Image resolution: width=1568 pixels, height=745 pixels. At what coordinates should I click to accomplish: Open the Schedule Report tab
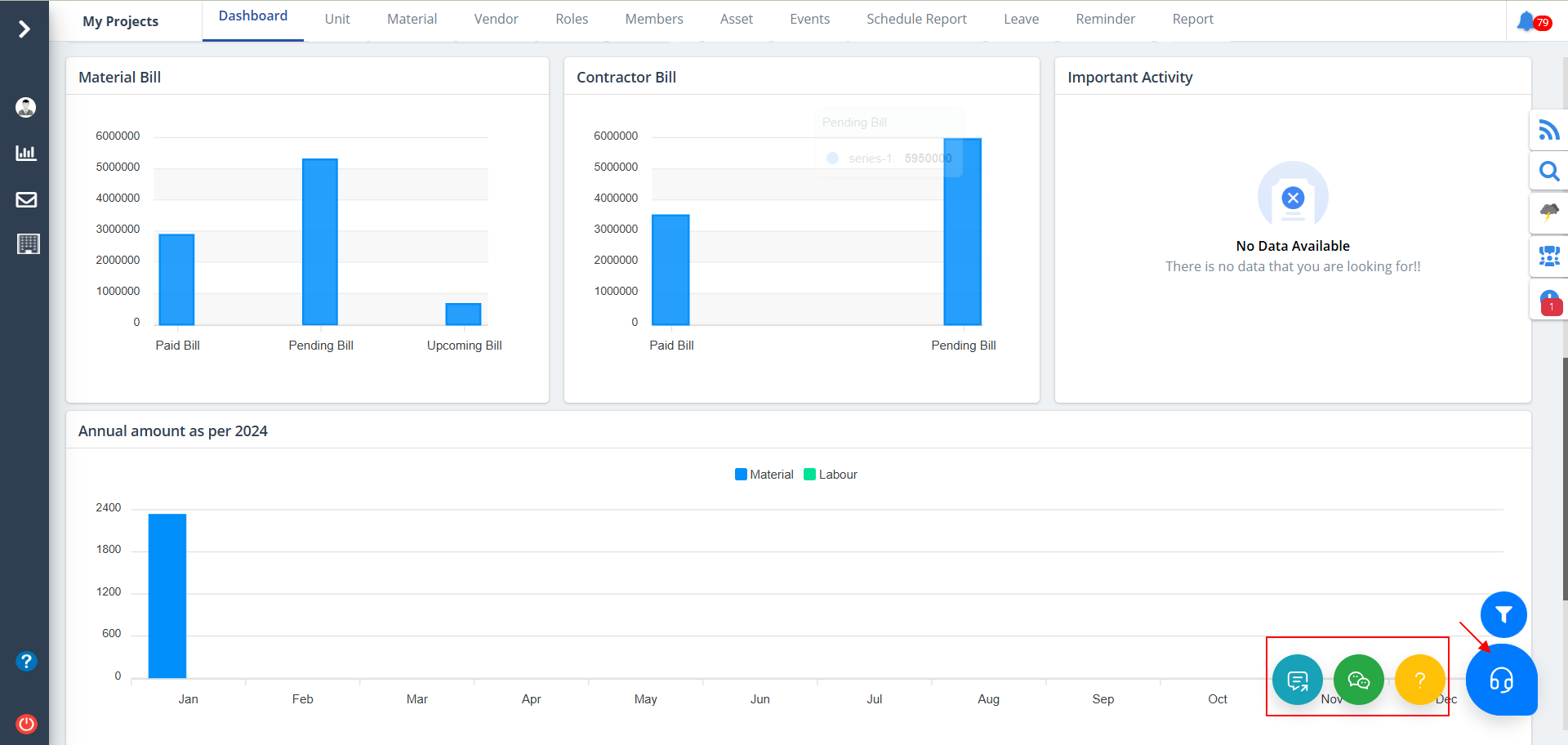(x=916, y=20)
